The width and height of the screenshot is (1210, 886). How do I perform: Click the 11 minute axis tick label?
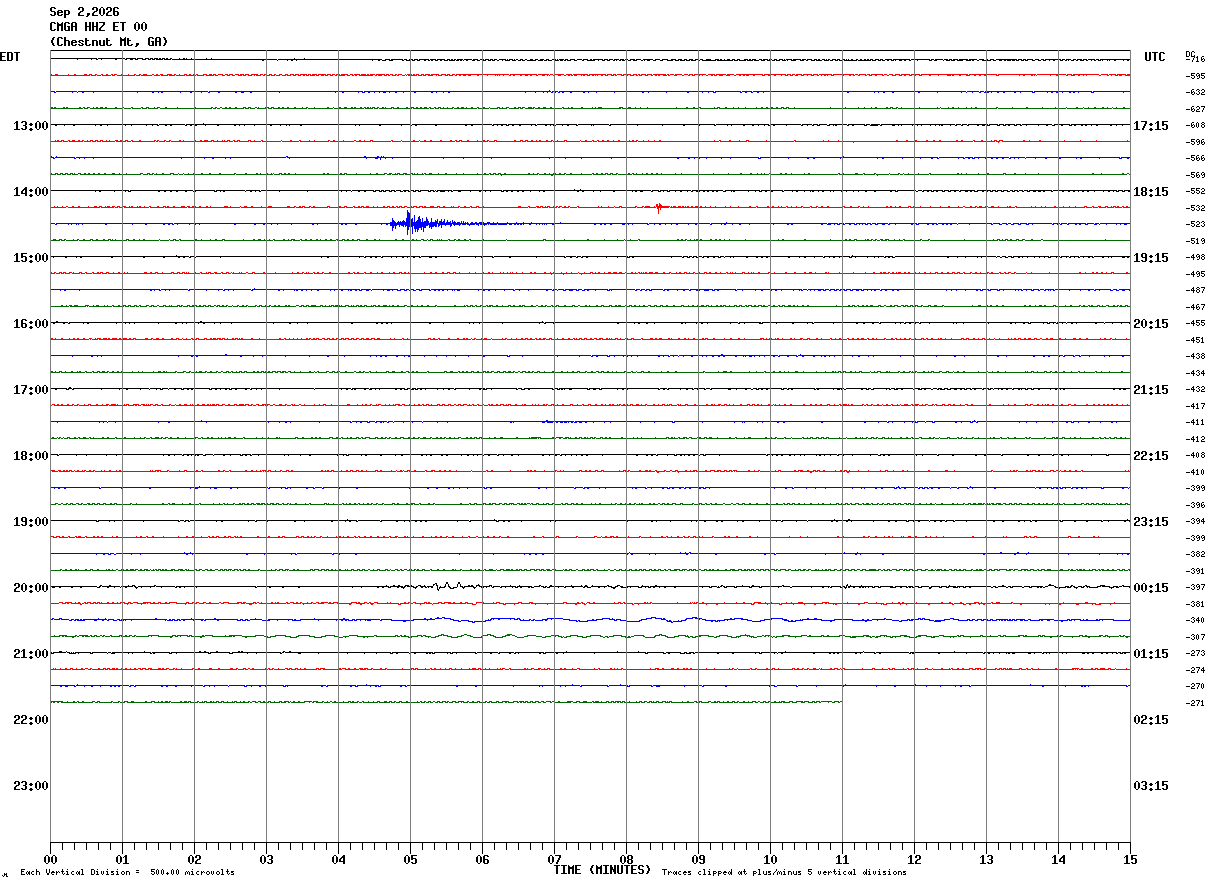842,859
